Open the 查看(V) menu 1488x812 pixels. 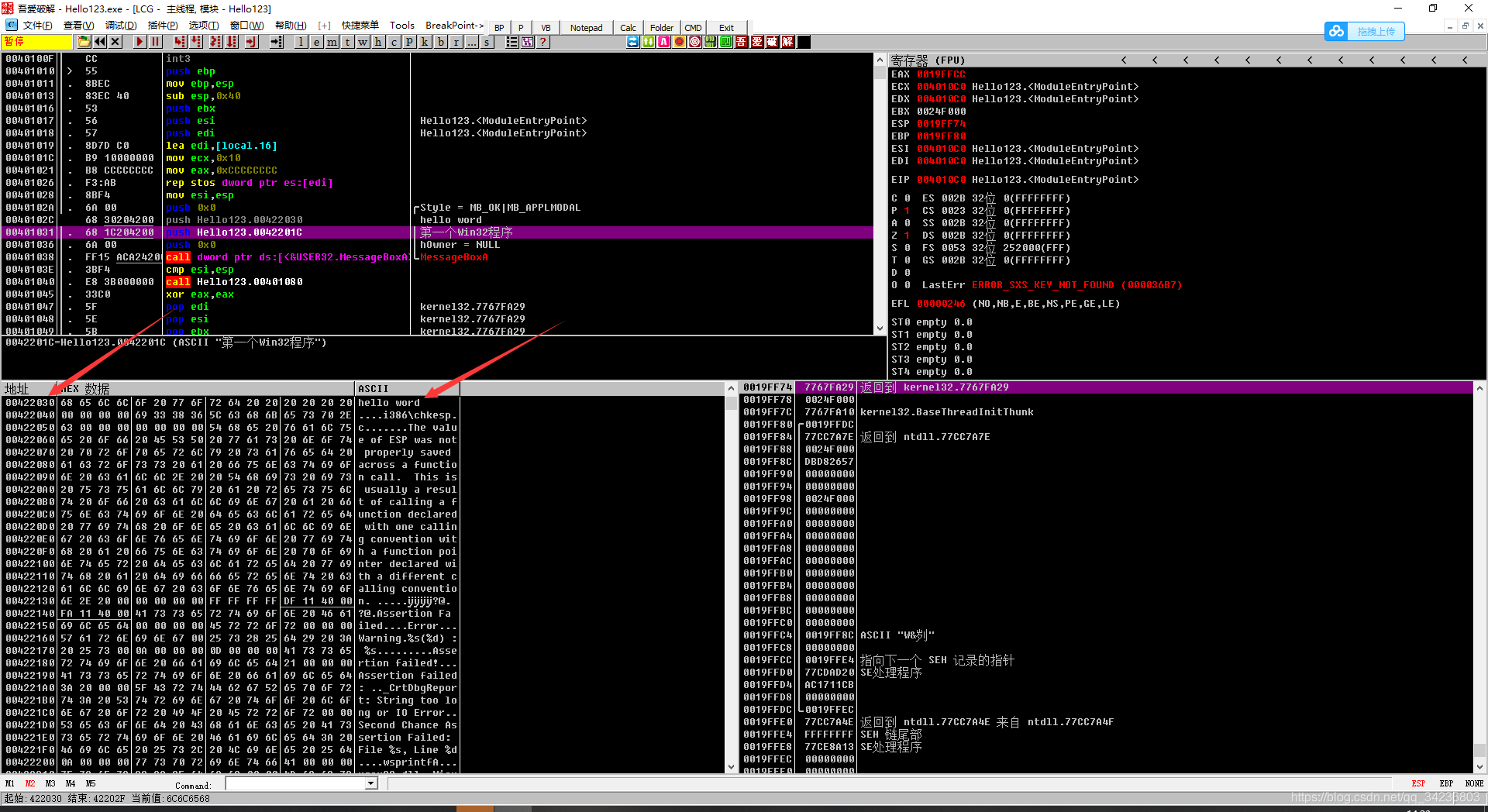[78, 26]
